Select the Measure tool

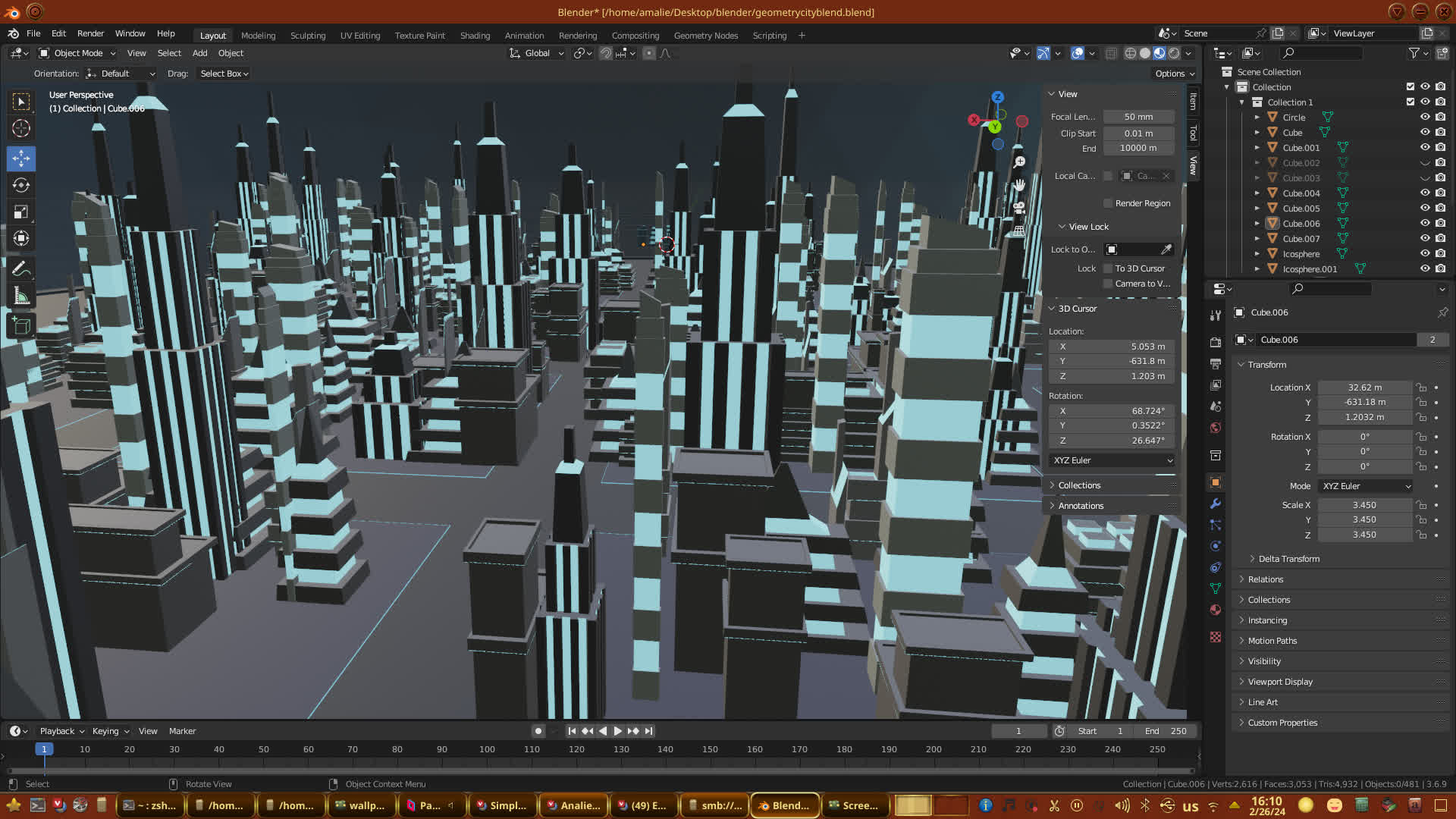click(21, 297)
